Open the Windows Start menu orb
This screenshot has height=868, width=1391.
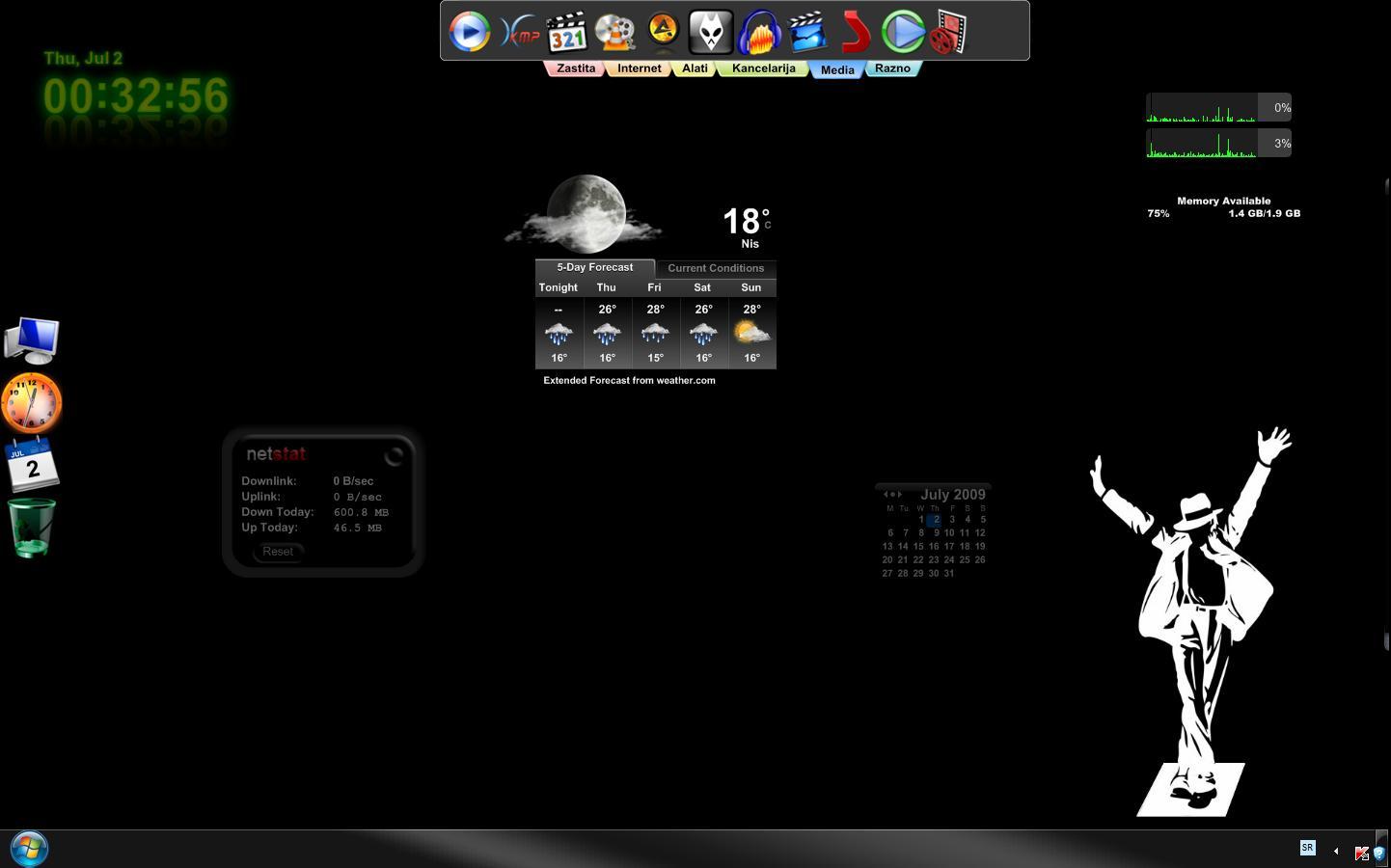(x=29, y=849)
